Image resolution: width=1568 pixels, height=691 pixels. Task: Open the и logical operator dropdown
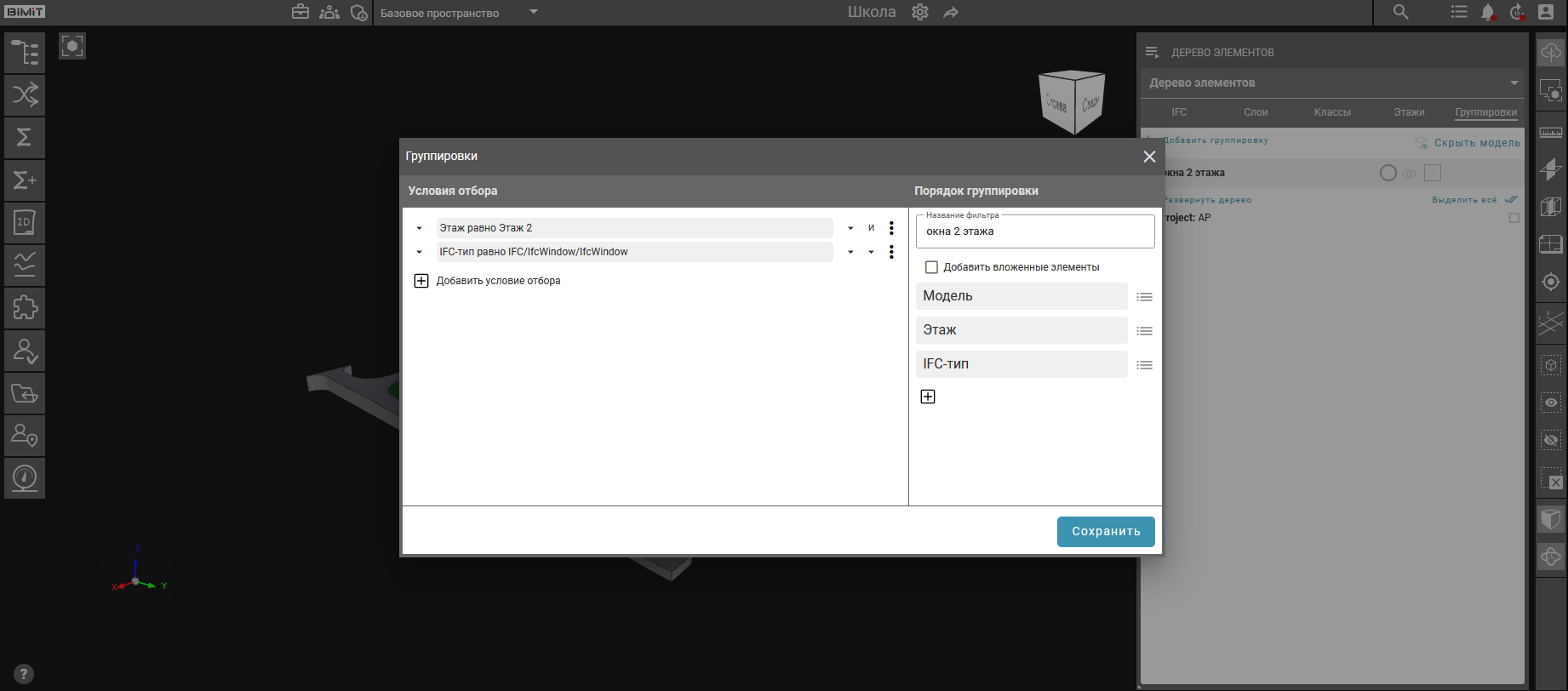click(x=871, y=228)
